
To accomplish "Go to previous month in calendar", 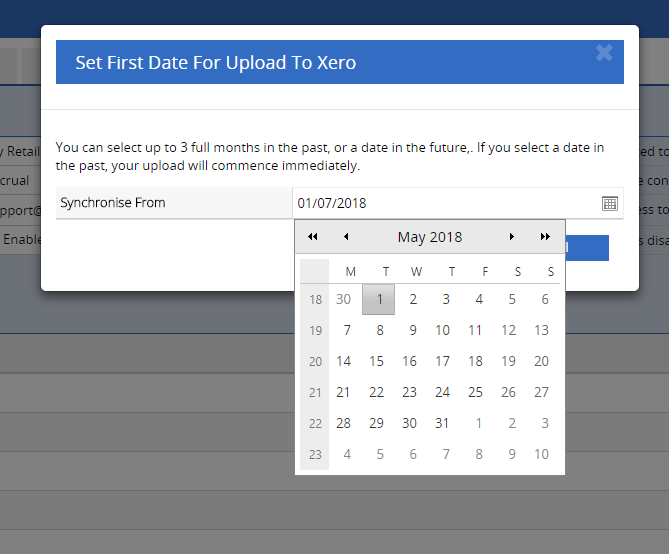I will tap(346, 237).
